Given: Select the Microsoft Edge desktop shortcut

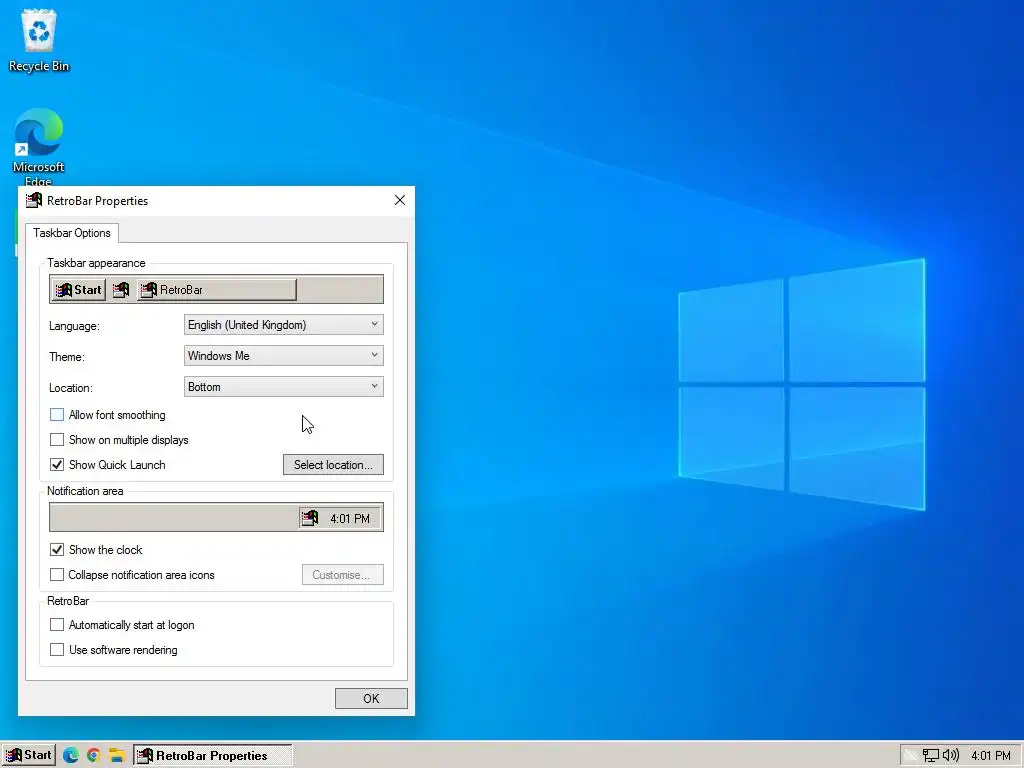Looking at the screenshot, I should 39,147.
